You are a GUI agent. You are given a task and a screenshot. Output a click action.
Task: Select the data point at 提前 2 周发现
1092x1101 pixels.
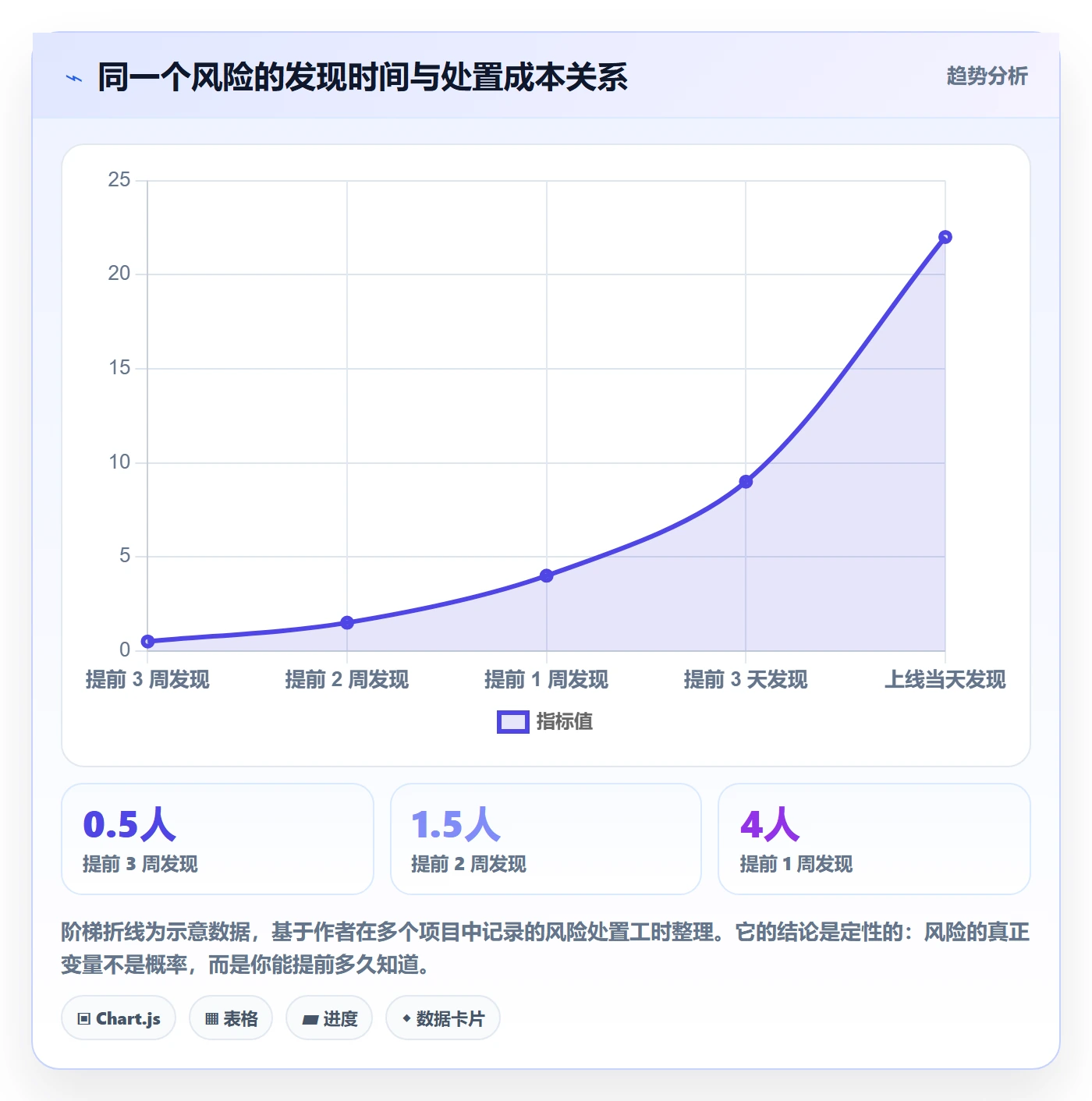[347, 622]
